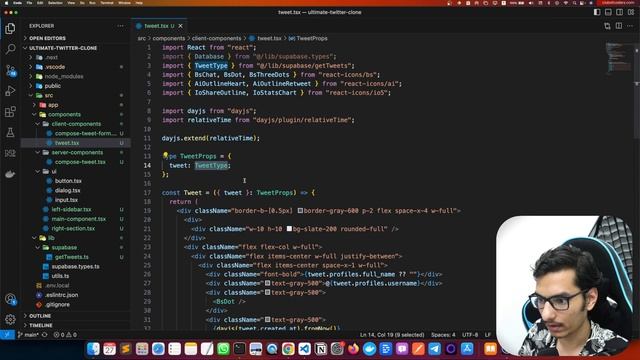640x360 pixels.
Task: Open the Manage gear icon
Action: [10, 319]
